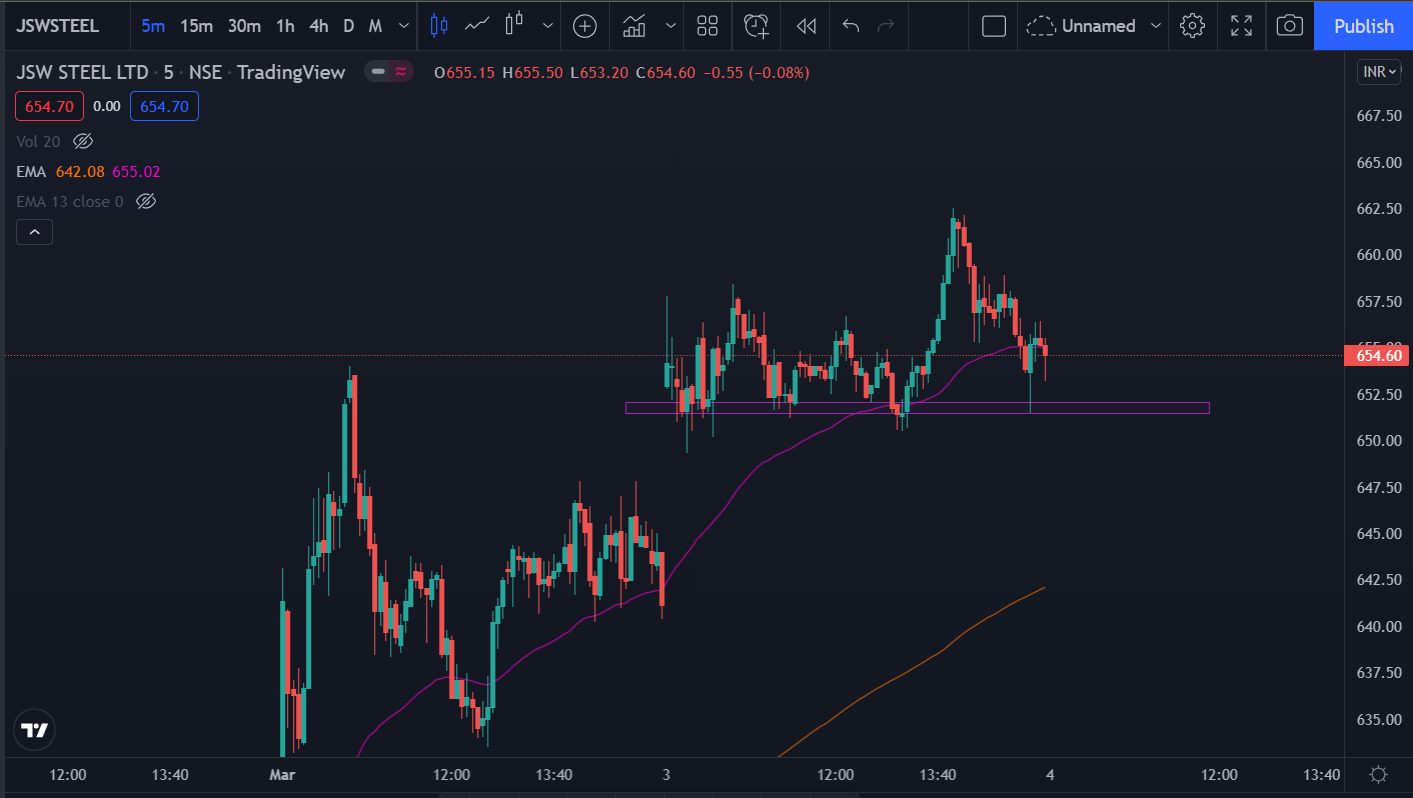Select the 4h timeframe
The width and height of the screenshot is (1413, 798).
pyautogui.click(x=318, y=26)
